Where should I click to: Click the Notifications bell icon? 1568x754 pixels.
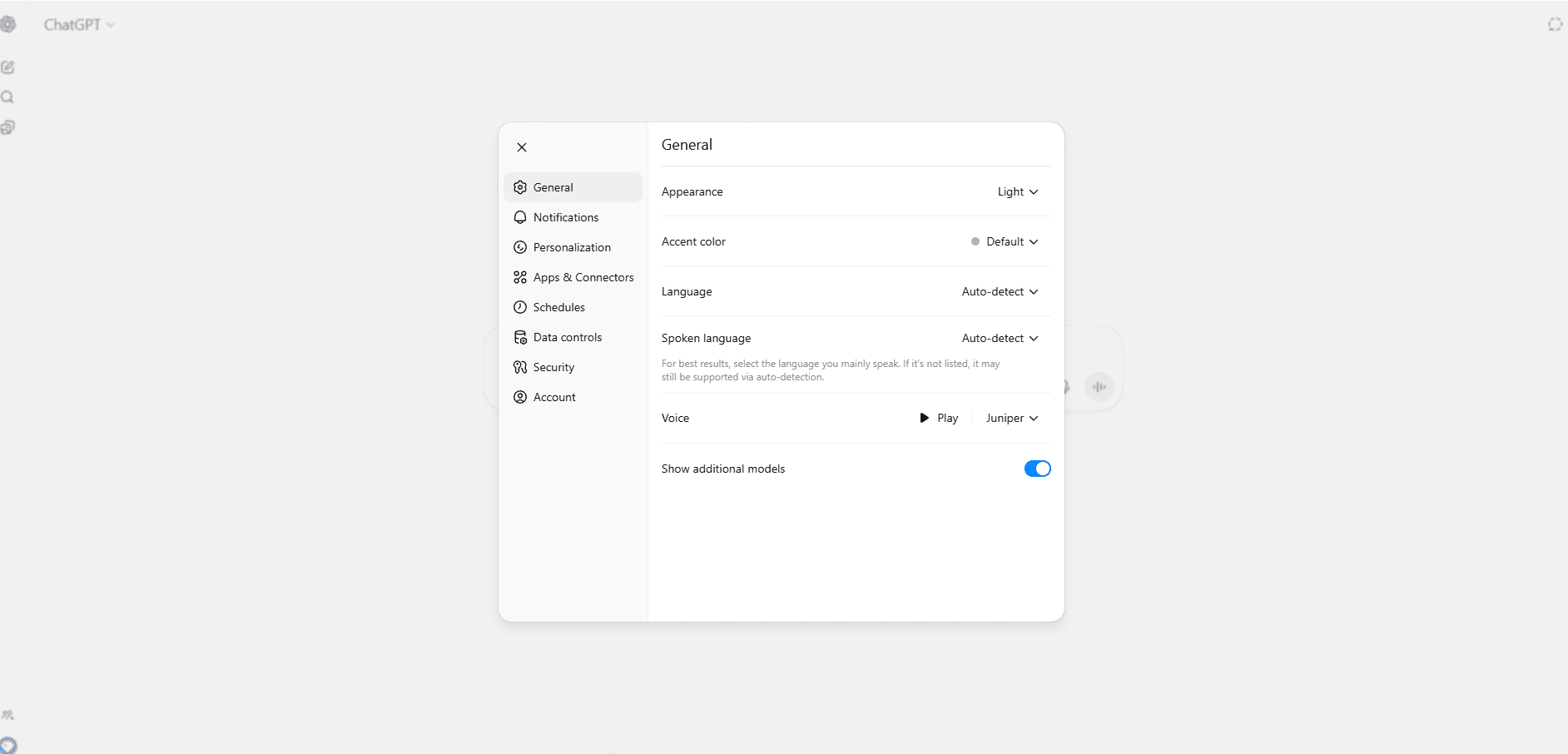pyautogui.click(x=520, y=217)
